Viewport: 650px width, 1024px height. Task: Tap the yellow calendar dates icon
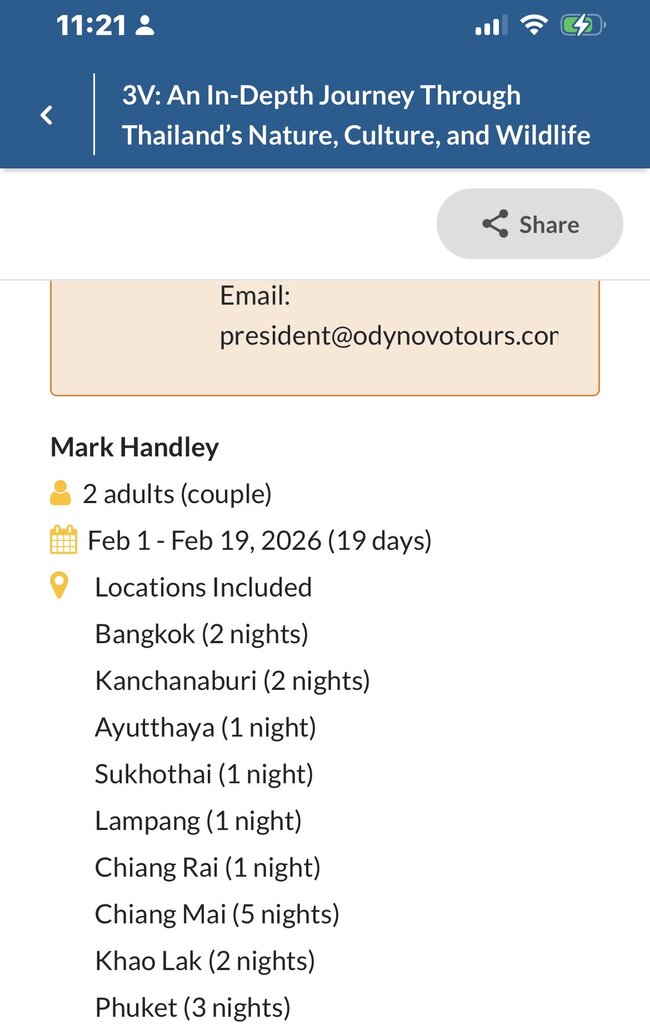click(x=62, y=541)
